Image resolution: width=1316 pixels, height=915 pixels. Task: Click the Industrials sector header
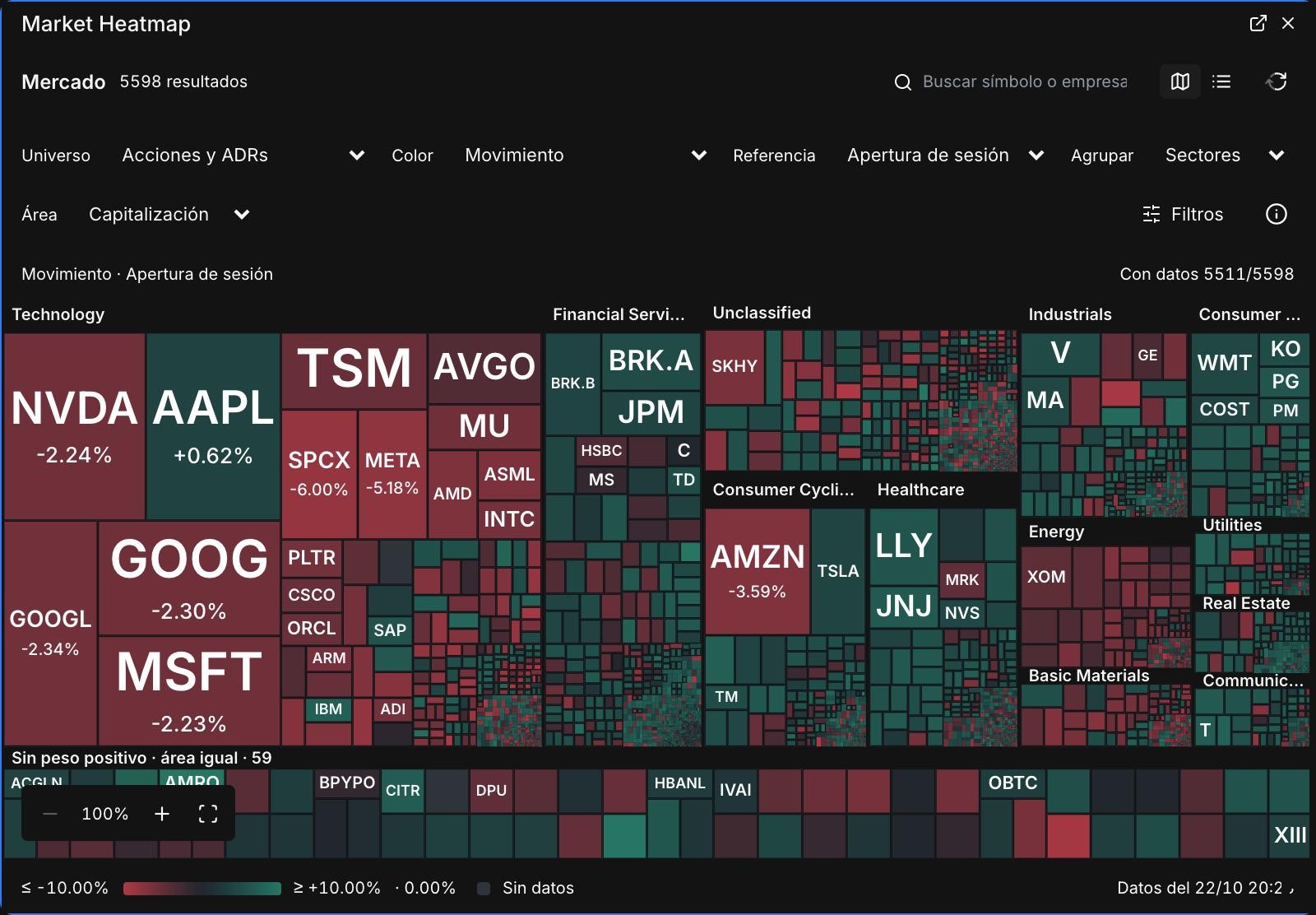[x=1069, y=314]
